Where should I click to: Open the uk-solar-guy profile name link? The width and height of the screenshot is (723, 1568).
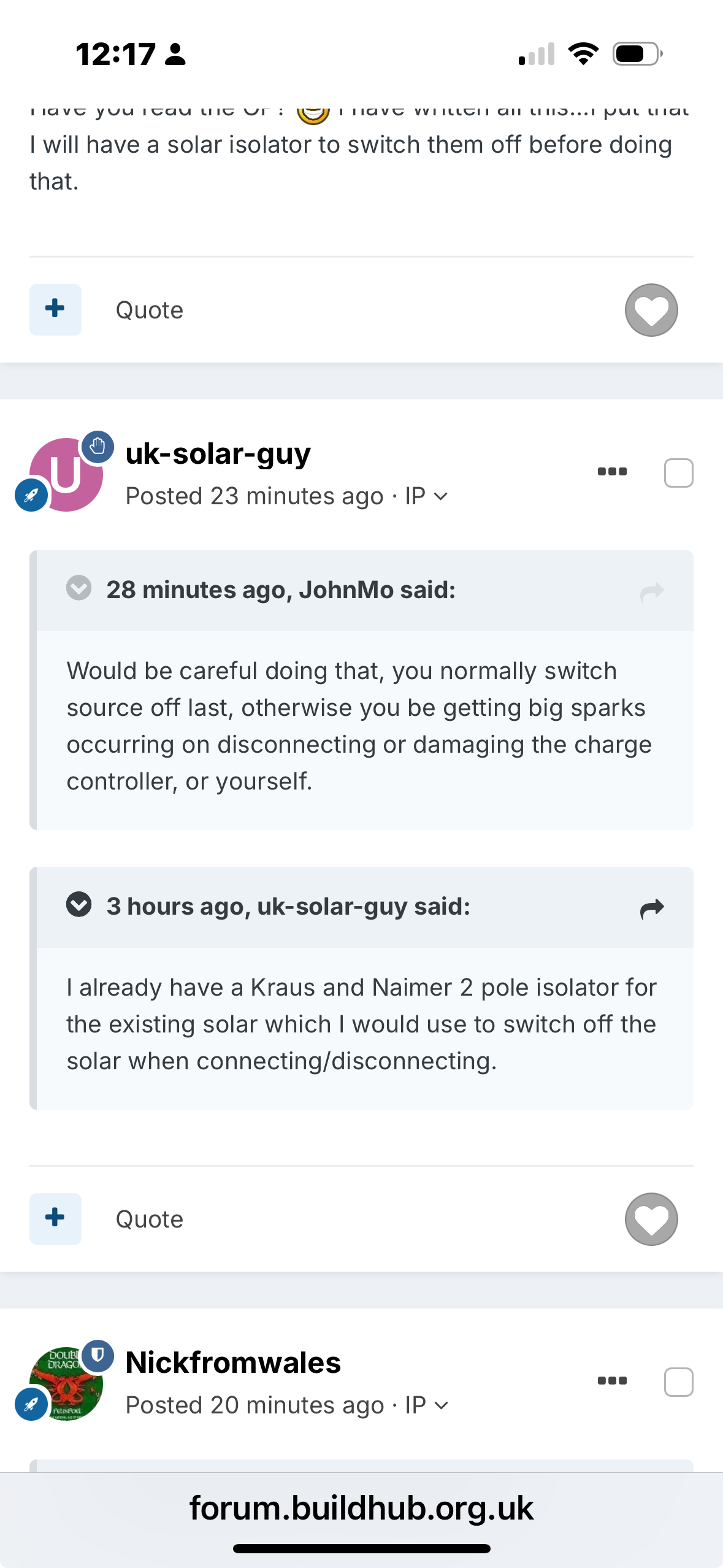(x=218, y=454)
